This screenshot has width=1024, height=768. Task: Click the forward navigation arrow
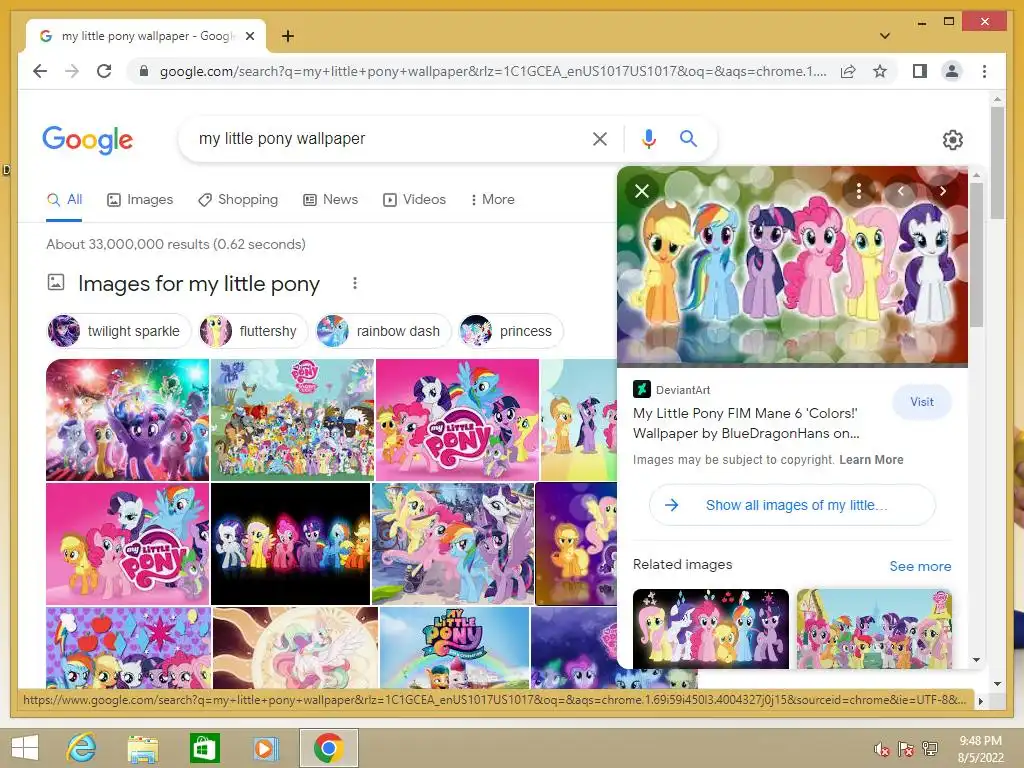72,71
